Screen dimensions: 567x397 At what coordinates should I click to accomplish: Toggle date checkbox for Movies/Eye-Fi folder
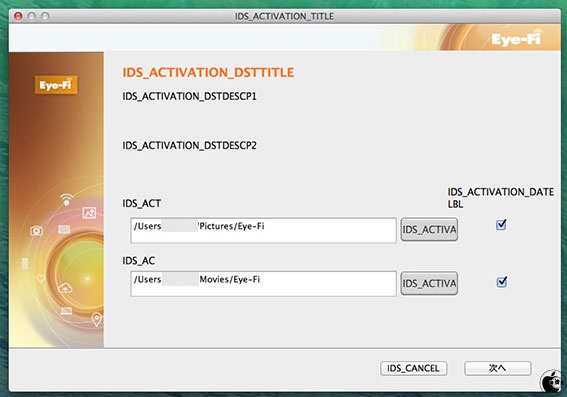(x=502, y=282)
